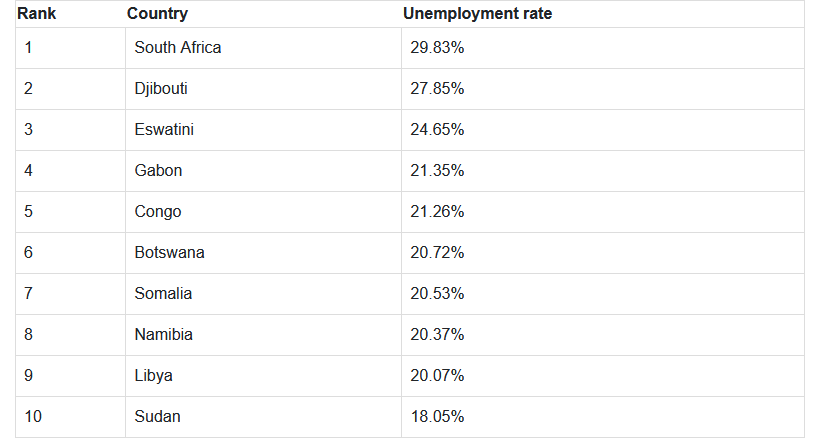
Task: Select the 21.26% rate cell
Action: [x=437, y=212]
